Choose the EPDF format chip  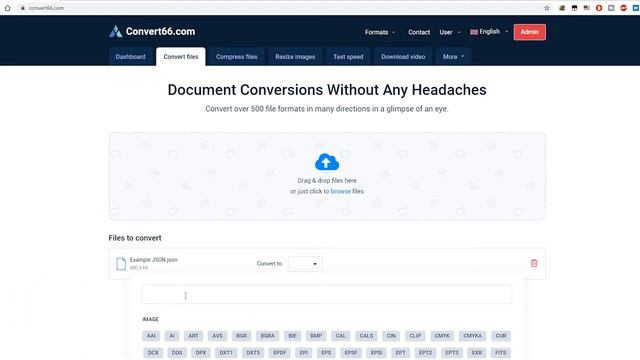(x=280, y=353)
